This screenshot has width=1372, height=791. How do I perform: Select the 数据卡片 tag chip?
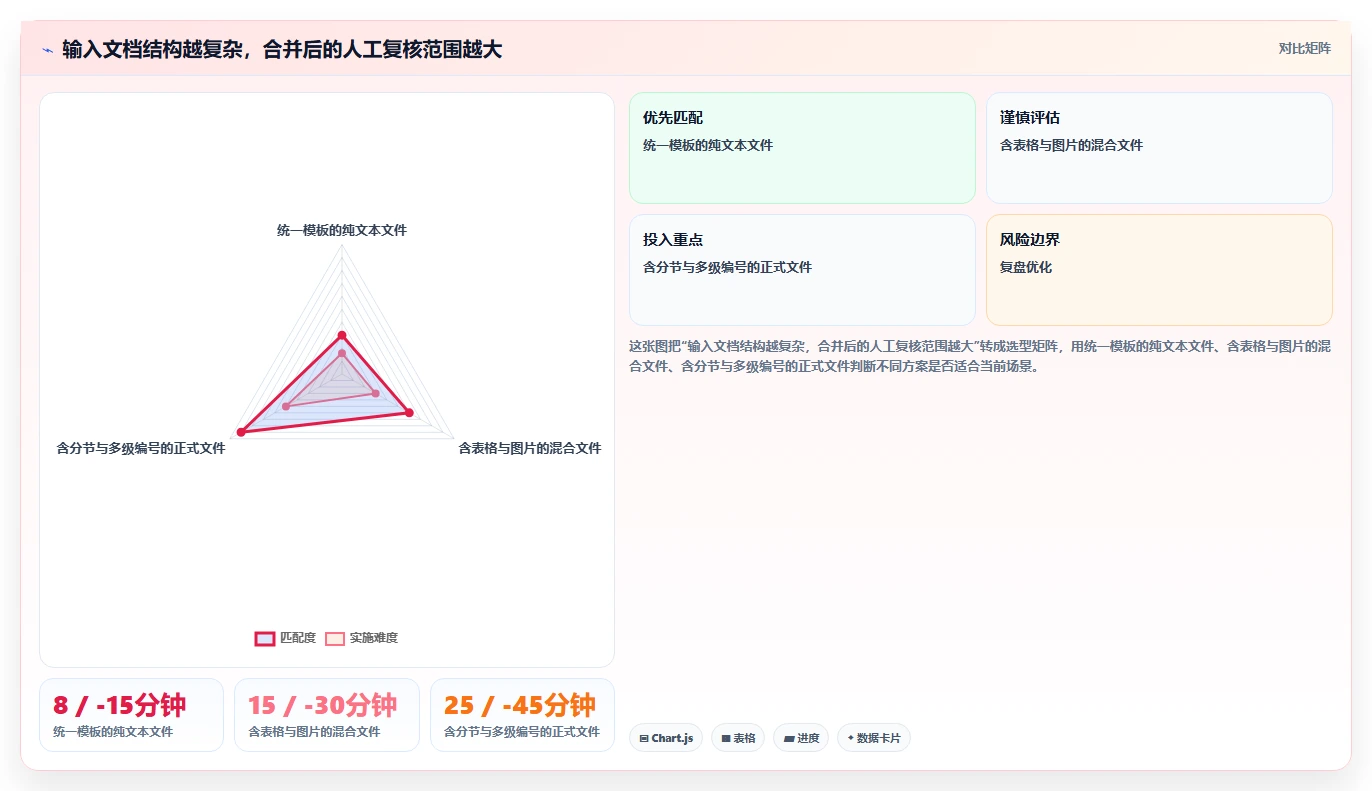click(874, 738)
